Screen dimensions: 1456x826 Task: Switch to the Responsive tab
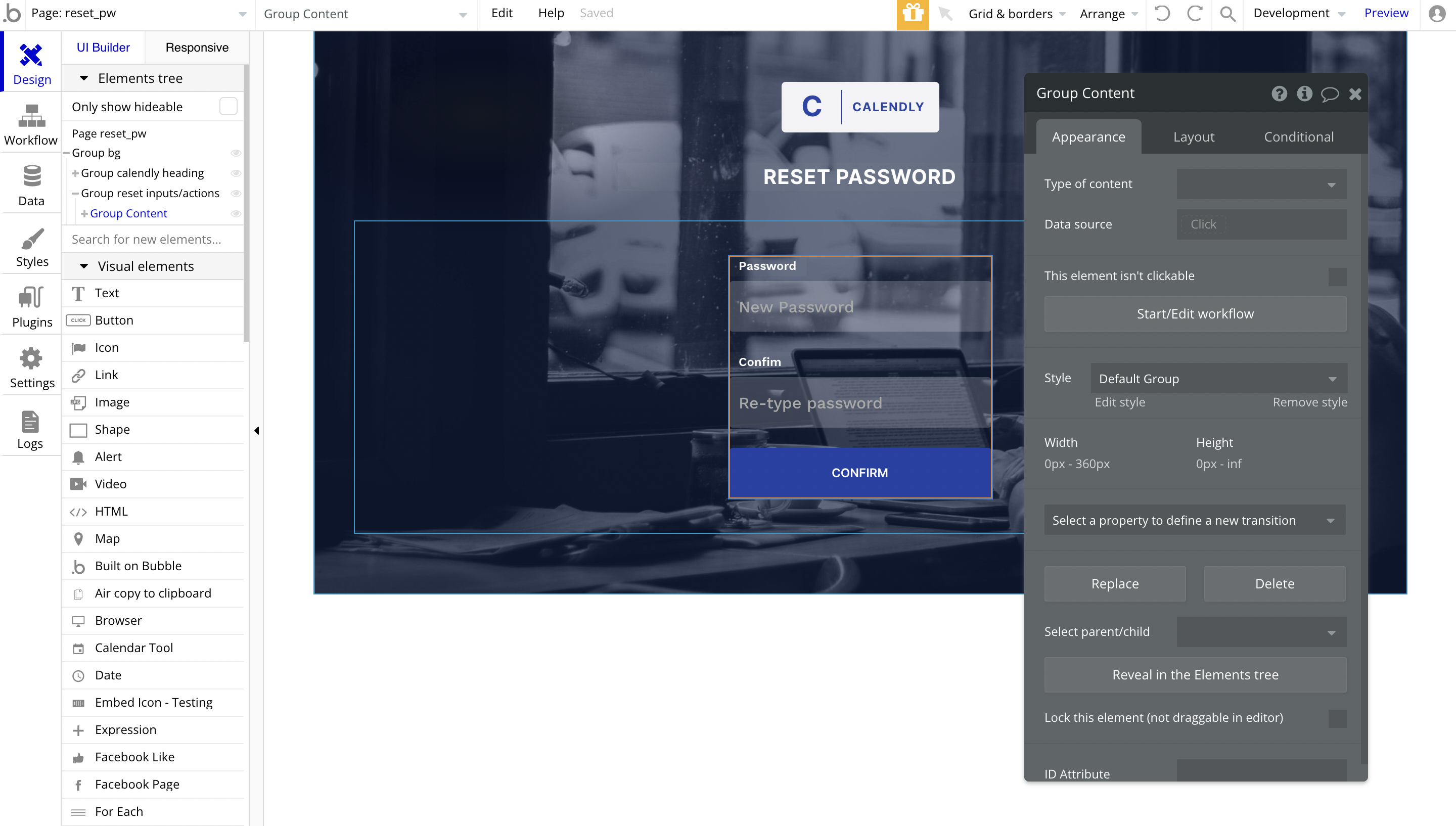[197, 48]
